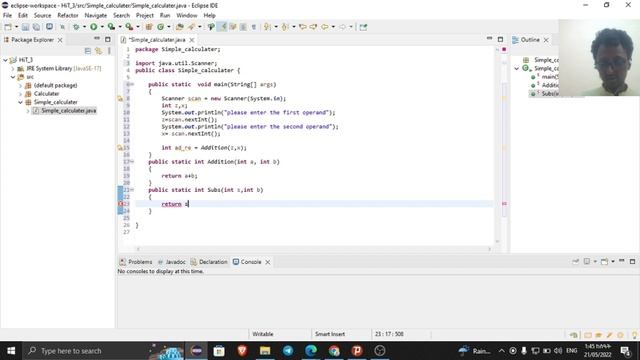Close the Package Explorer view
The image size is (640, 360).
pos(60,40)
